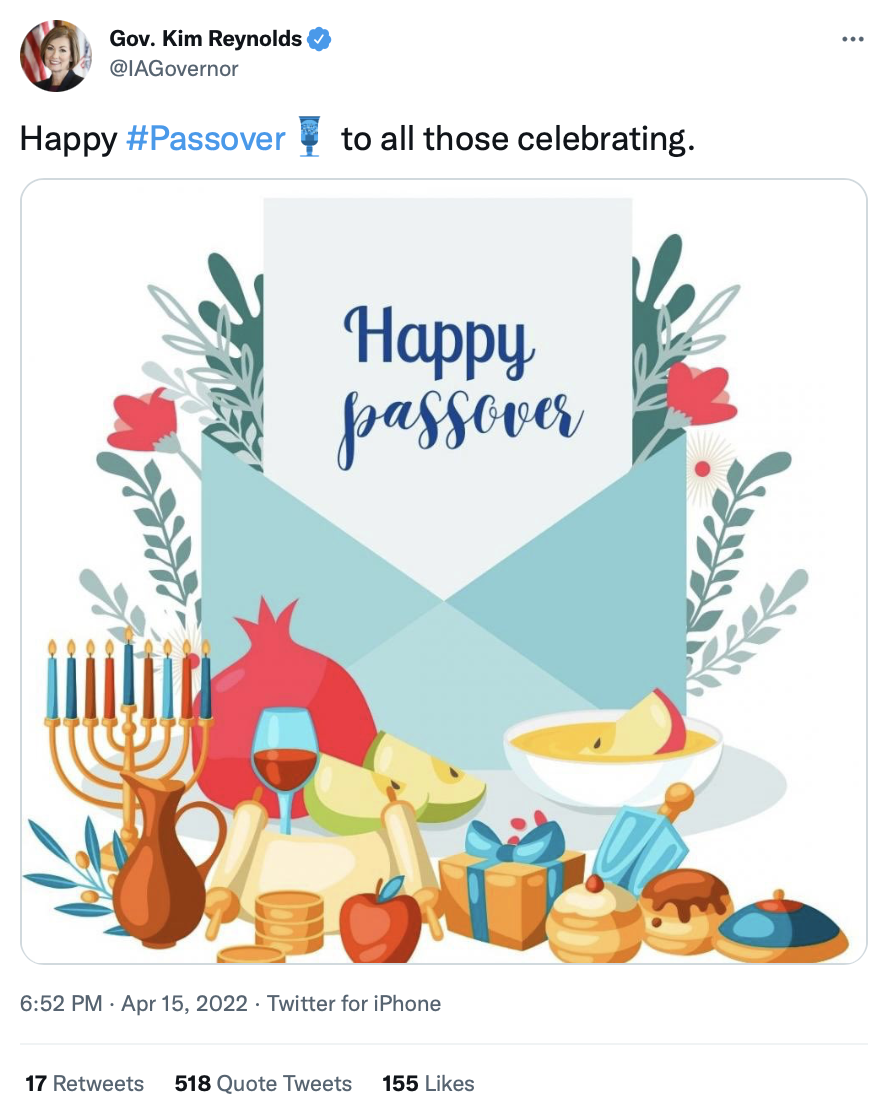View the 155 Likes list
Viewport: 892px width, 1116px height.
point(428,1083)
